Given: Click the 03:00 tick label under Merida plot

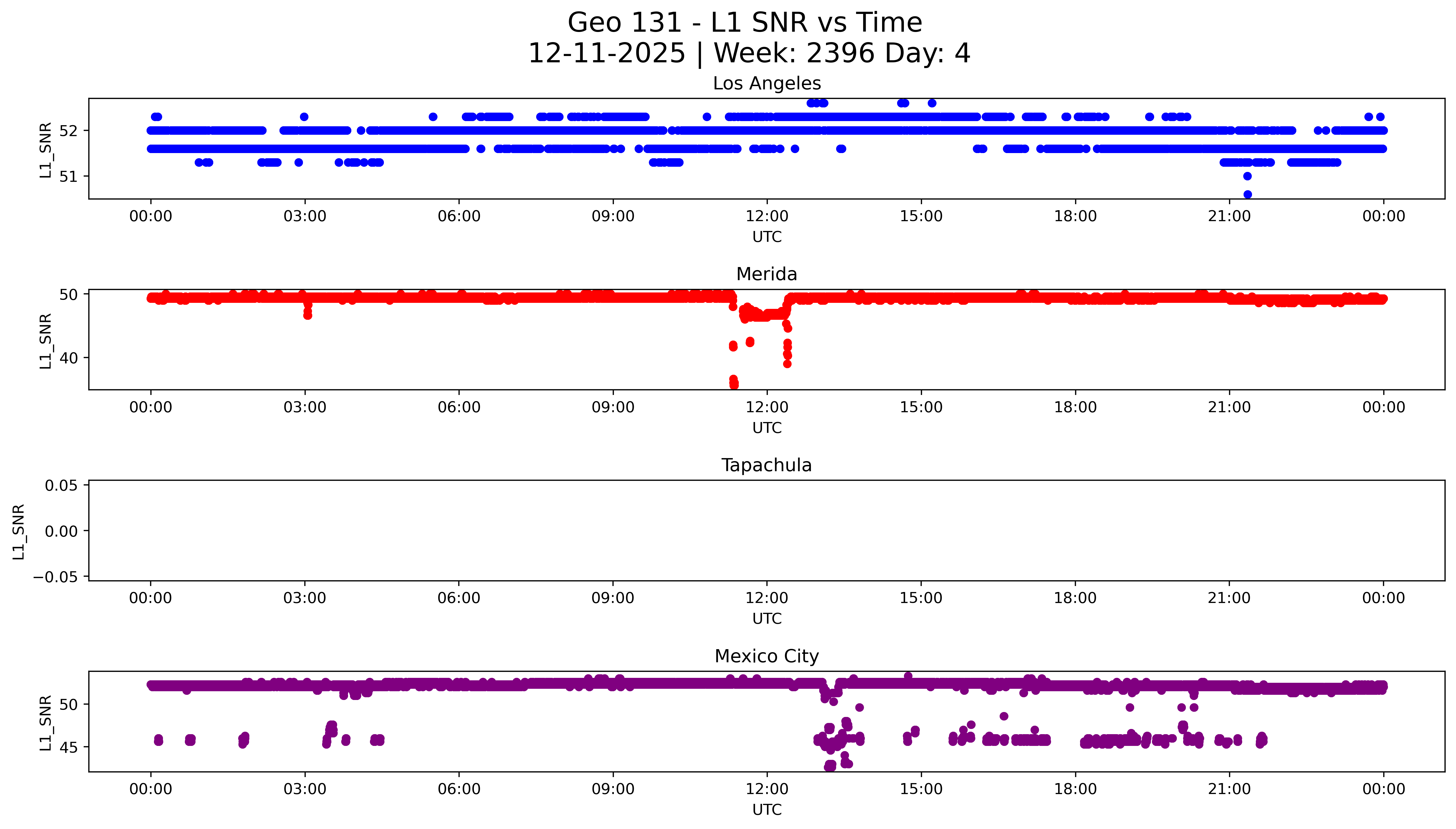Looking at the screenshot, I should 305,407.
